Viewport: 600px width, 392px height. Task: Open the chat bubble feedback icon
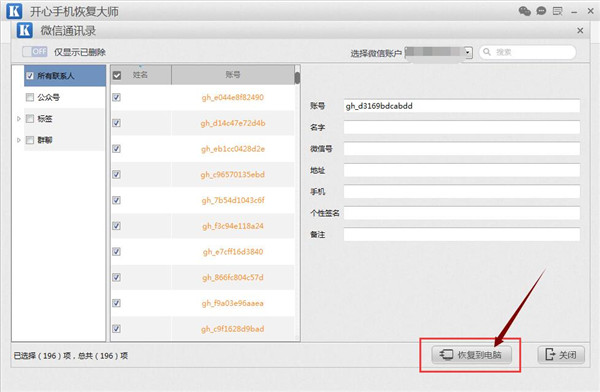[x=541, y=11]
